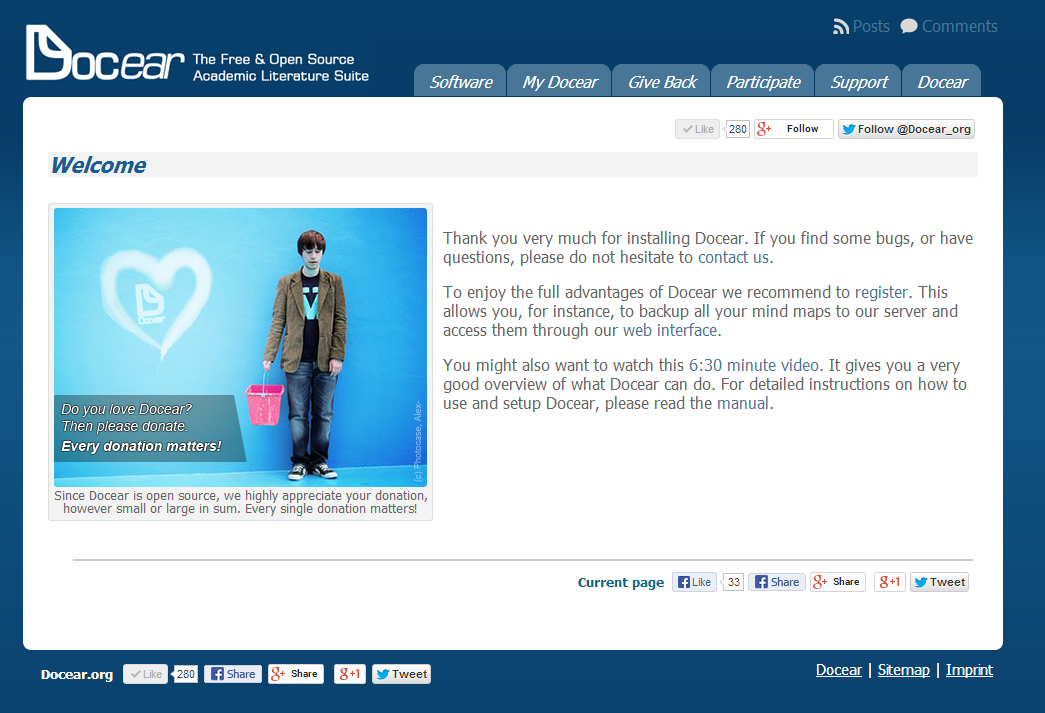Viewport: 1045px width, 713px height.
Task: Tweet about Docear.org in footer
Action: (401, 674)
